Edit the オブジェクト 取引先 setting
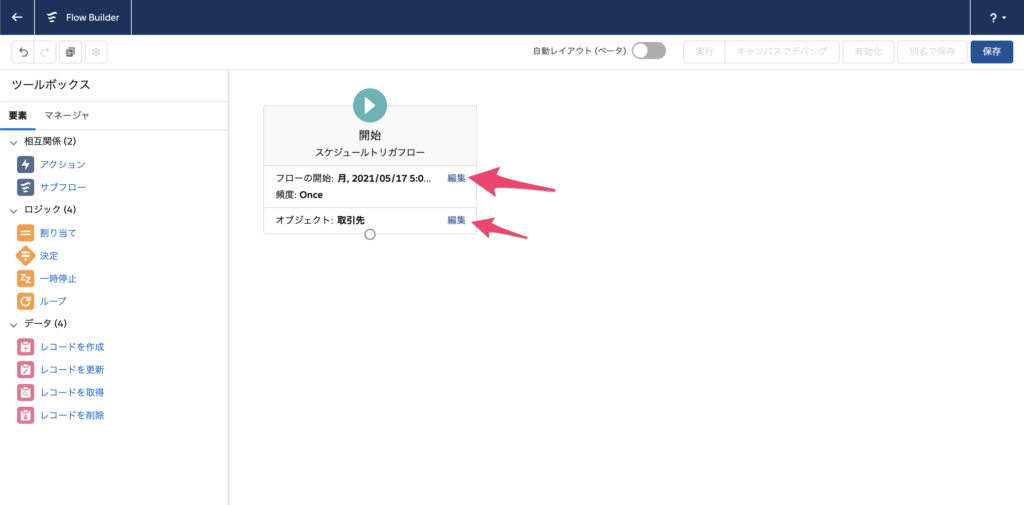1024x505 pixels. tap(456, 220)
